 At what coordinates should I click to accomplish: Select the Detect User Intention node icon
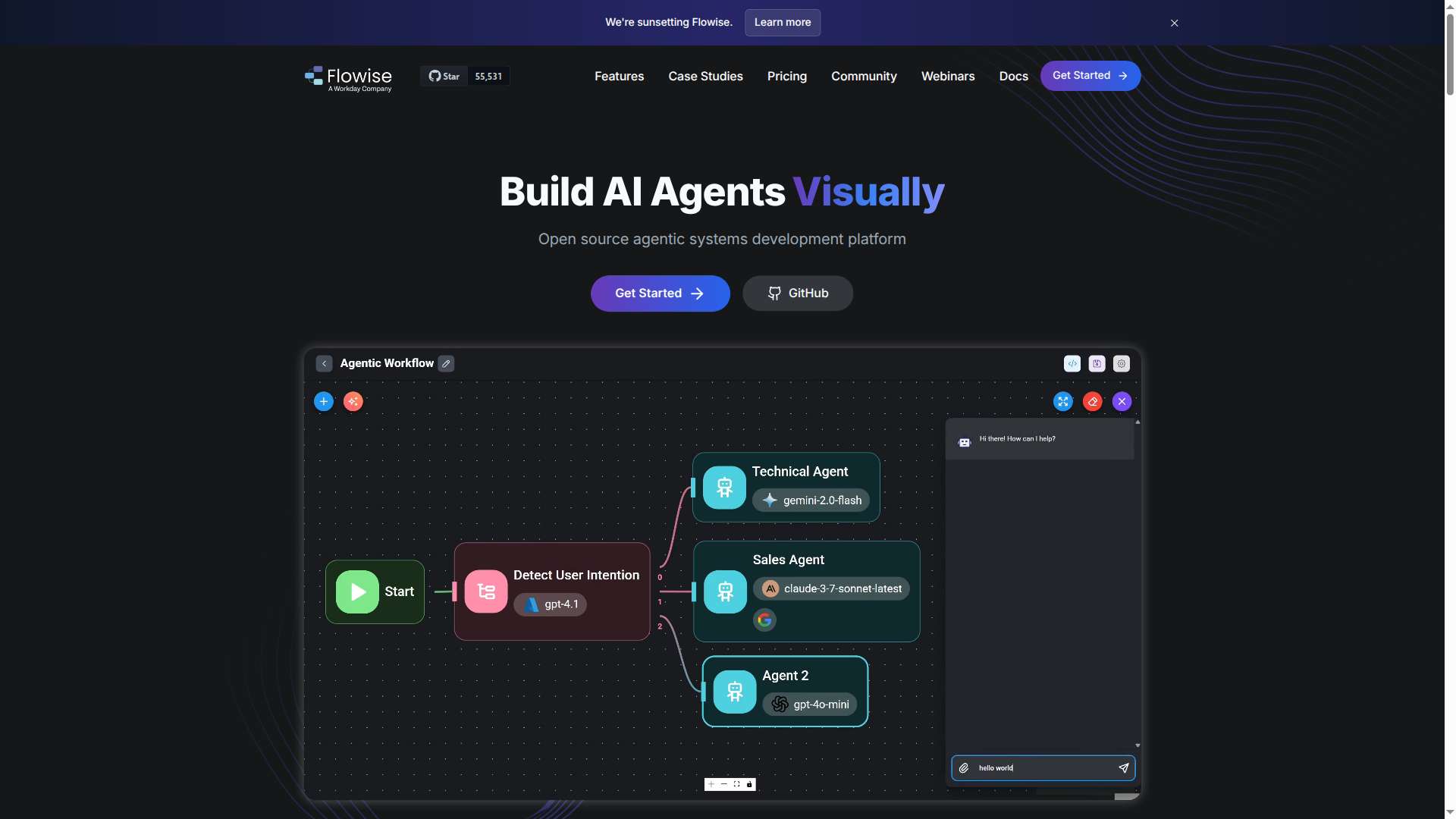486,591
